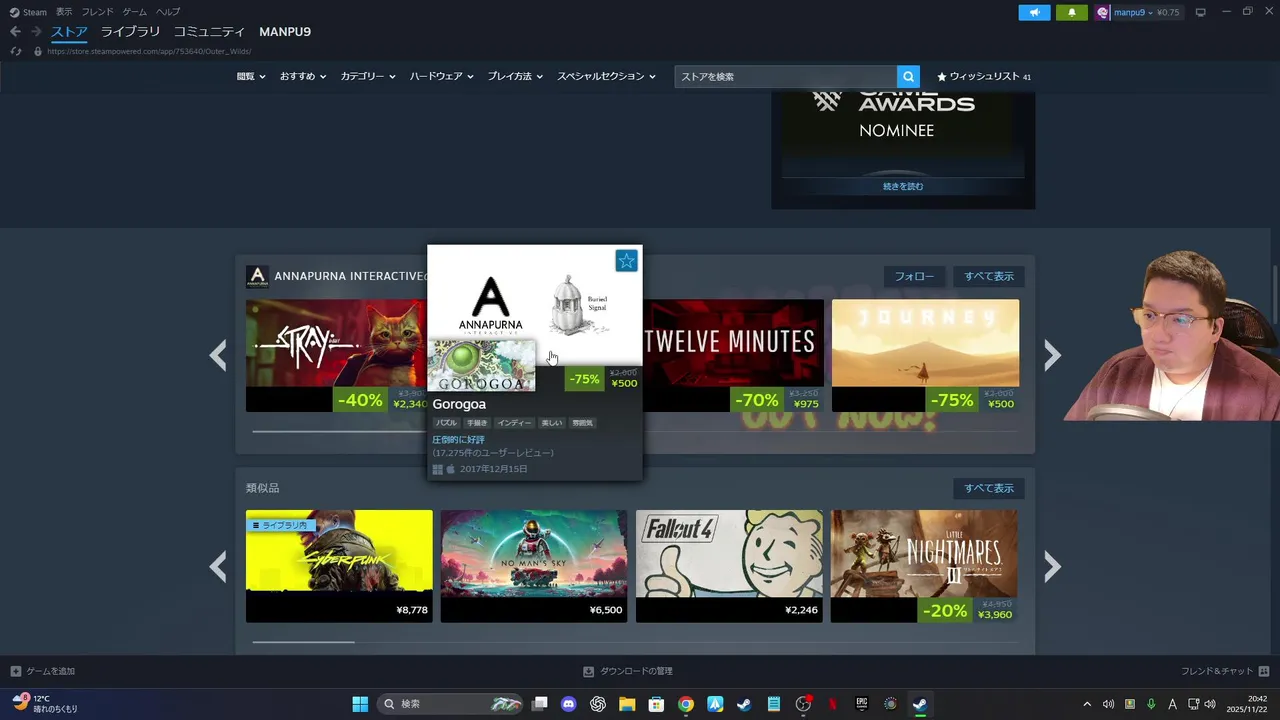Click the store search magnifier button
This screenshot has width=1280, height=720.
tap(908, 76)
